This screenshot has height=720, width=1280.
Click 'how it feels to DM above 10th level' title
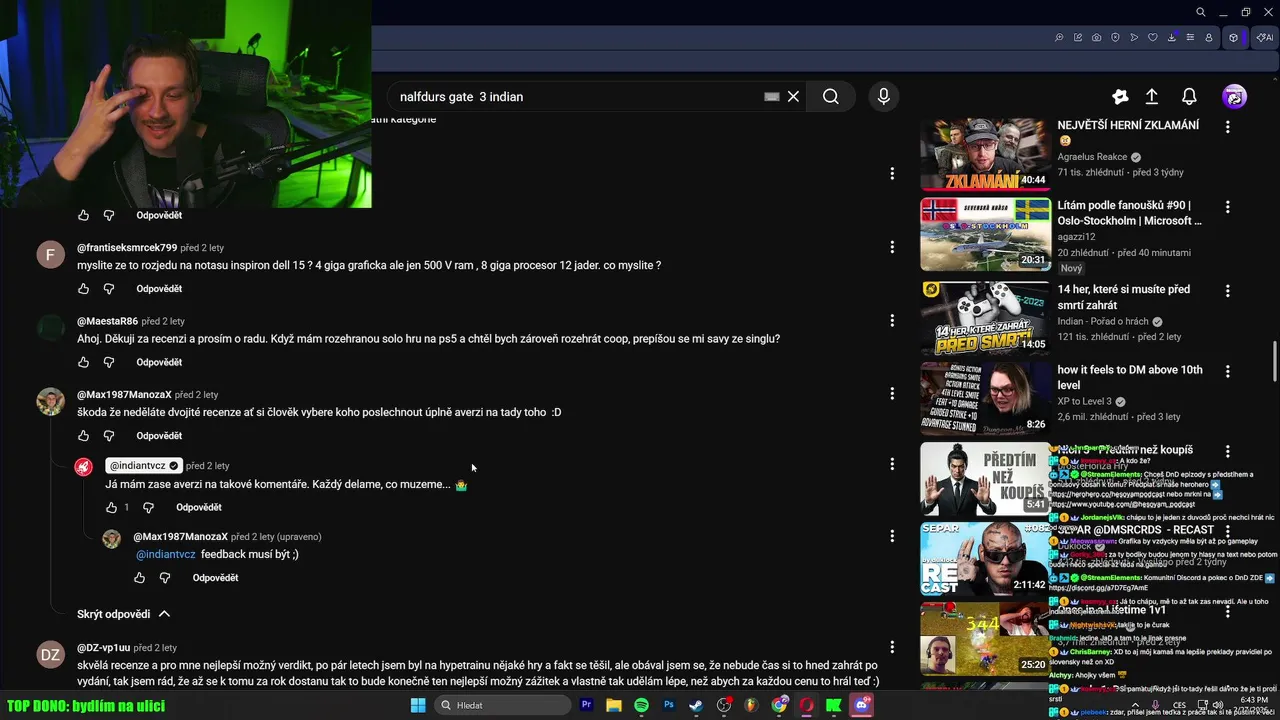1130,377
